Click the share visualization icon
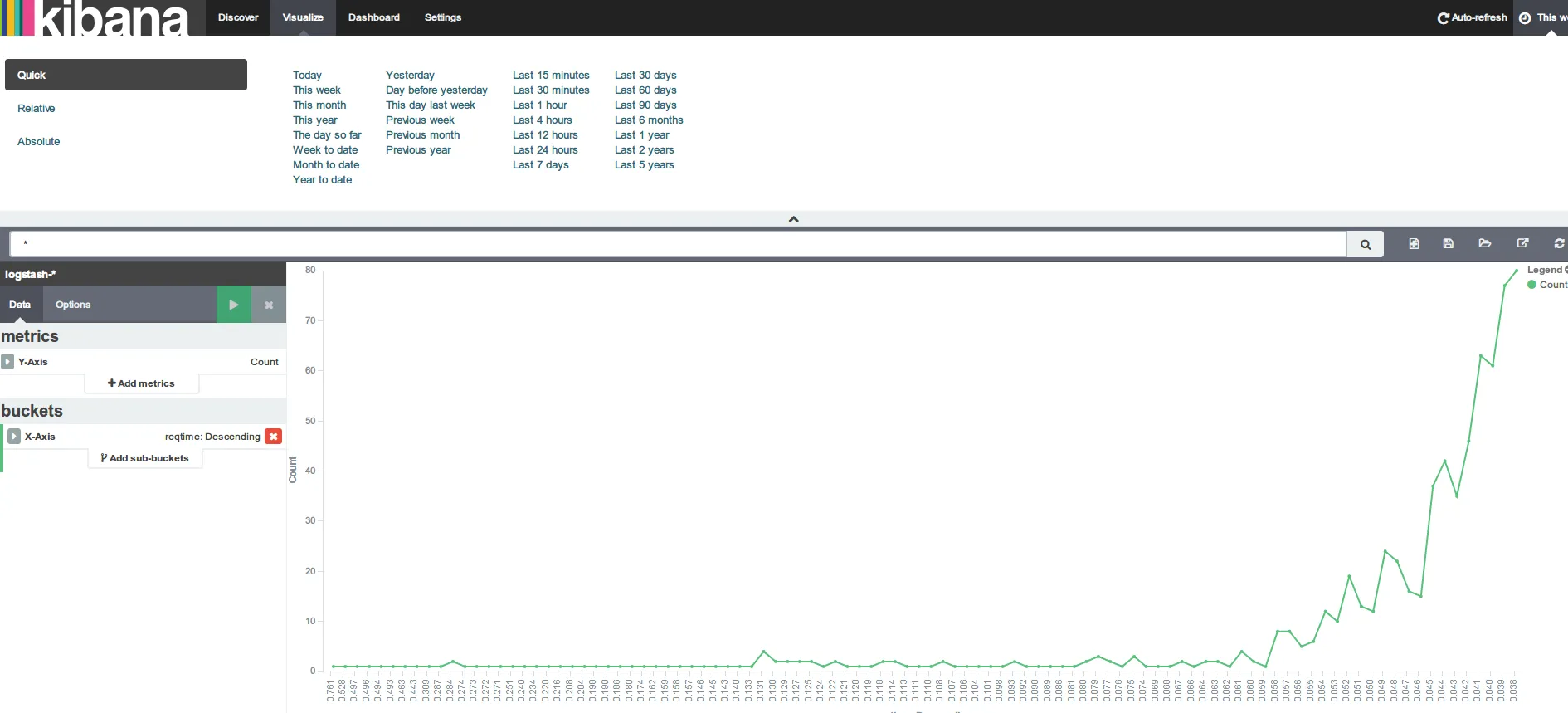Image resolution: width=1568 pixels, height=713 pixels. pyautogui.click(x=1522, y=243)
